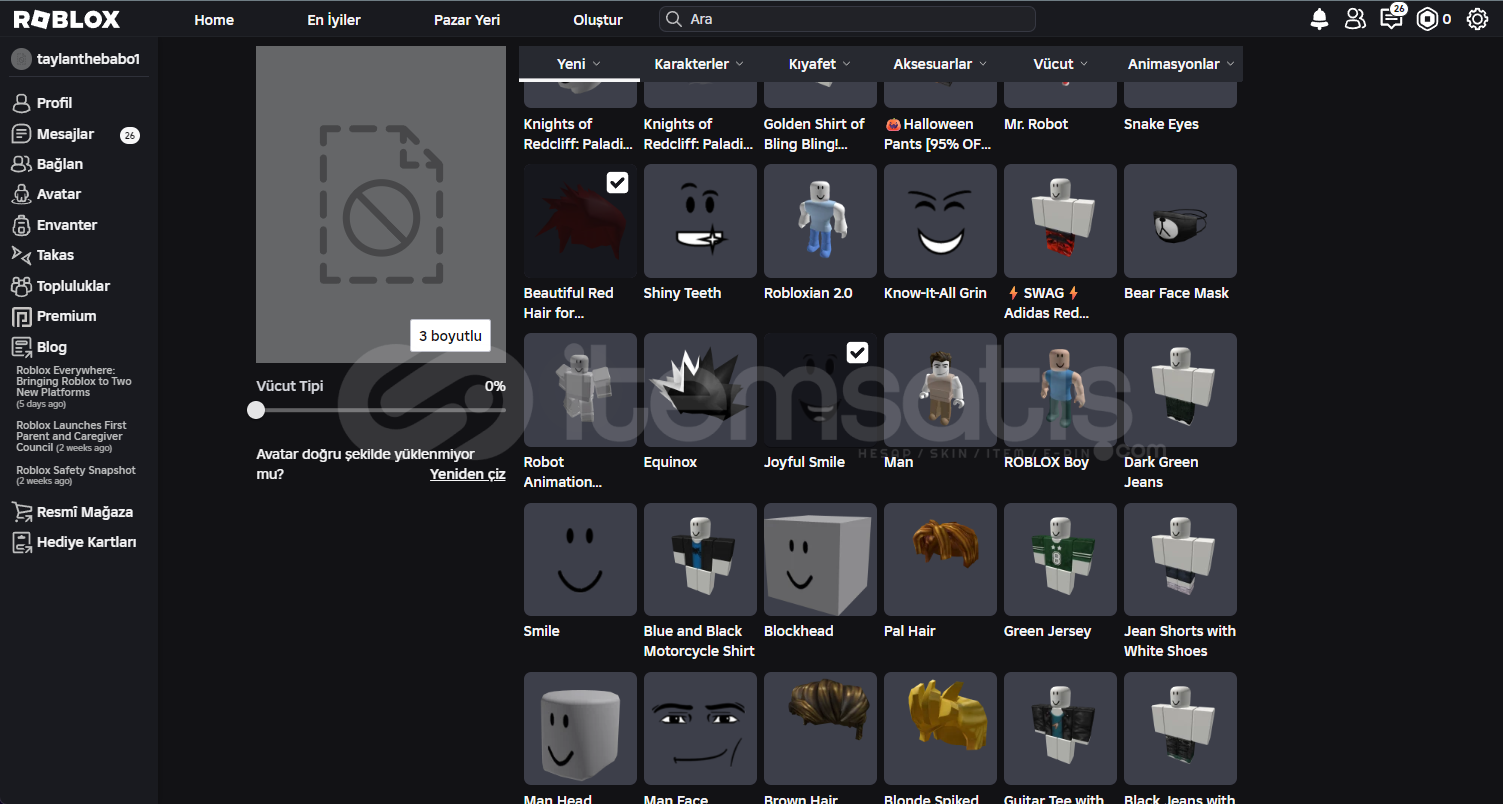Expand the Kıyafet dropdown tab
The image size is (1503, 804).
click(x=819, y=64)
